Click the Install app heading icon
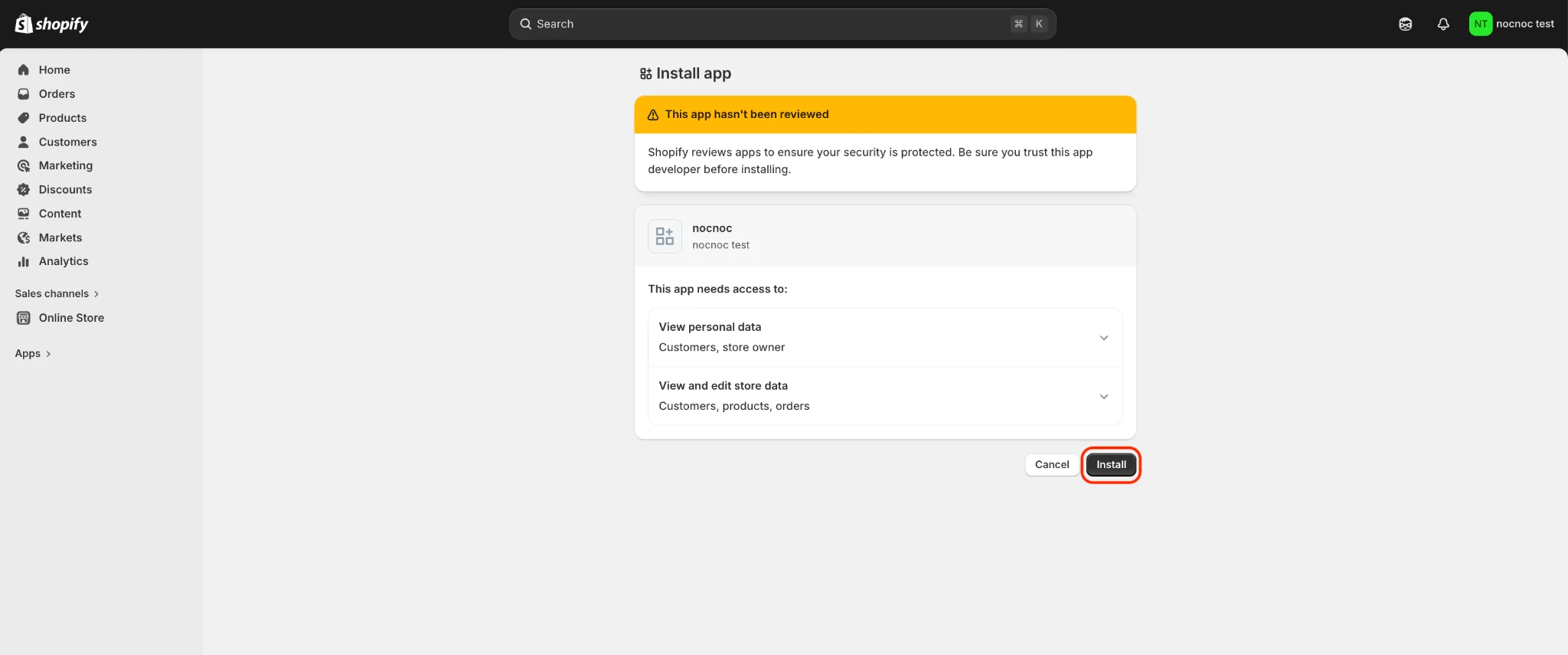Screen dimensions: 1568x655 point(646,74)
